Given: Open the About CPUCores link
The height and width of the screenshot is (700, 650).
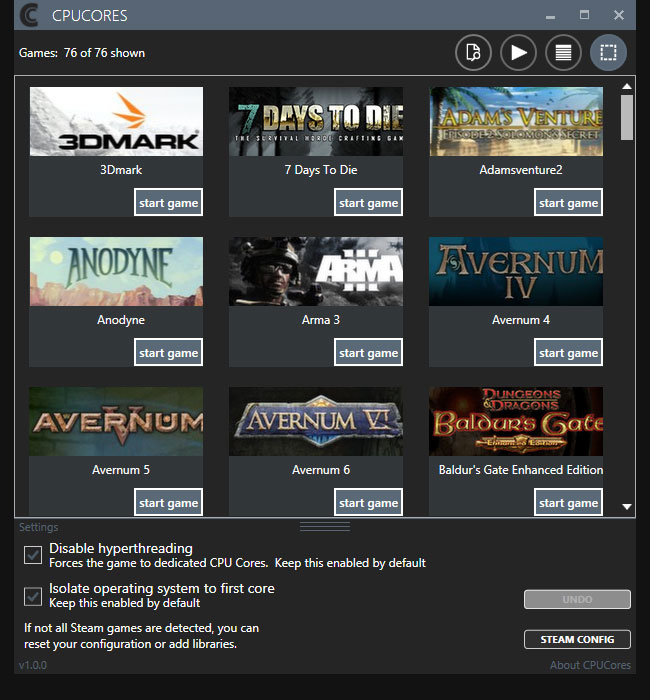Looking at the screenshot, I should coord(590,665).
